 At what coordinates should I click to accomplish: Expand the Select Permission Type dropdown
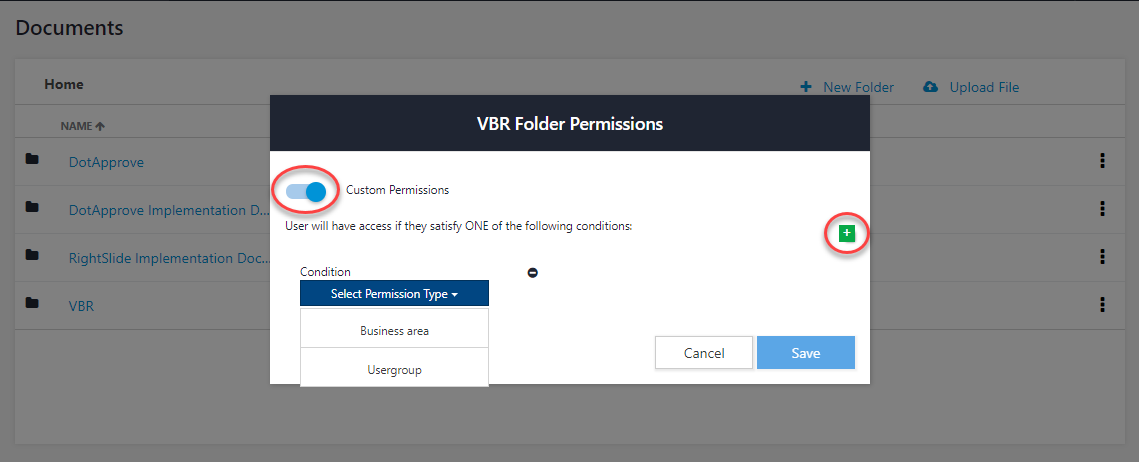(394, 294)
